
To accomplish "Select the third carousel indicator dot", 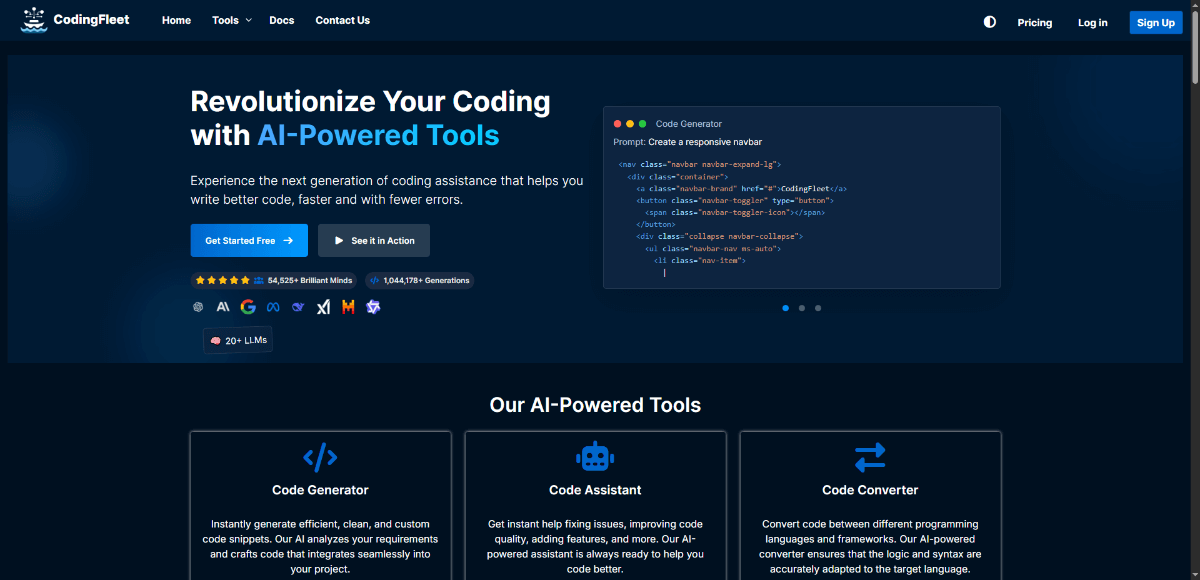I will 818,308.
